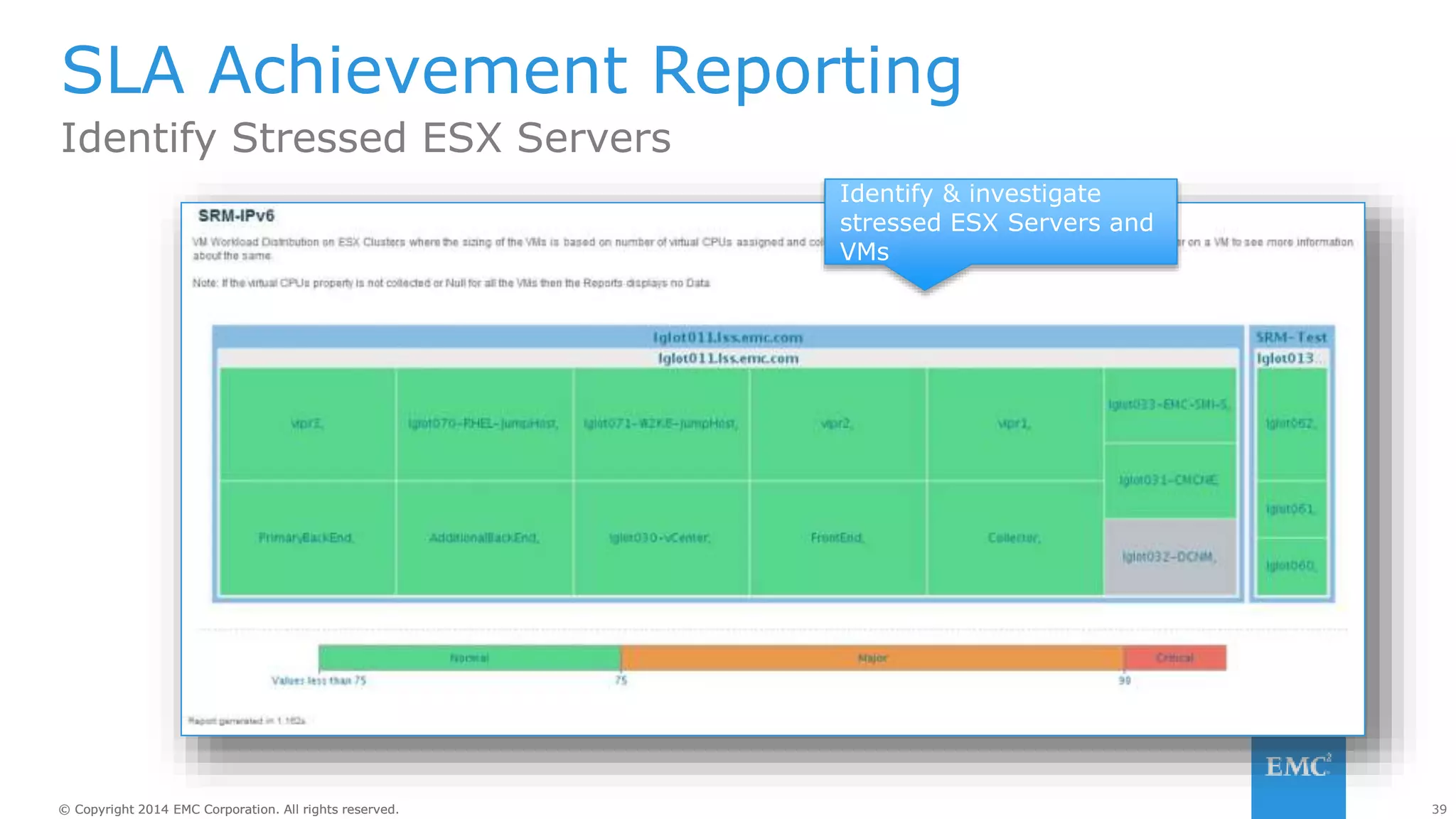Select the lglot031-CMCNE tile
The height and width of the screenshot is (819, 1456).
point(1169,480)
